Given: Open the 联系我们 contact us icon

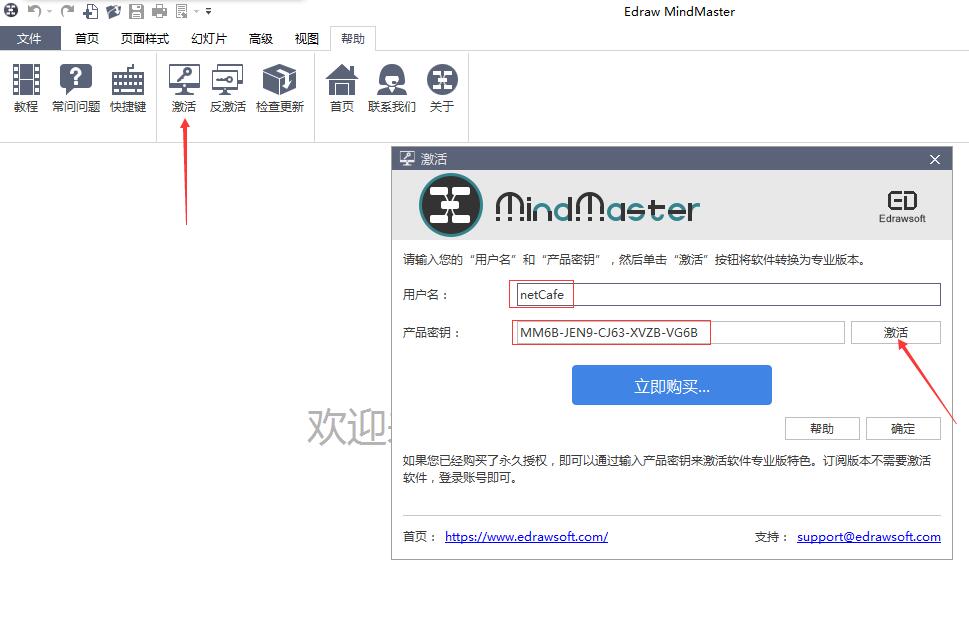Looking at the screenshot, I should click(x=391, y=88).
